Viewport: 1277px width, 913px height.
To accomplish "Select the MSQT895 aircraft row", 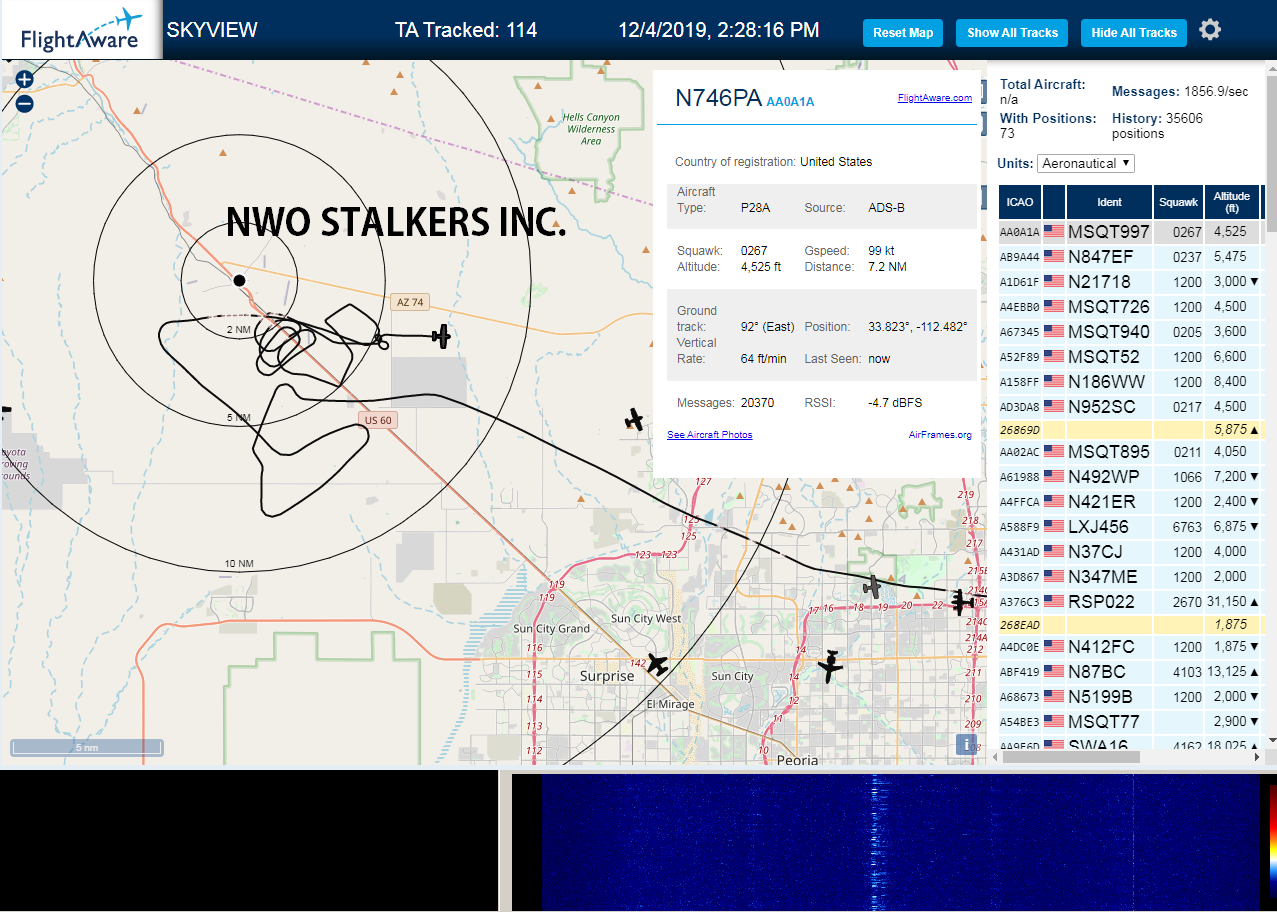I will 1130,452.
